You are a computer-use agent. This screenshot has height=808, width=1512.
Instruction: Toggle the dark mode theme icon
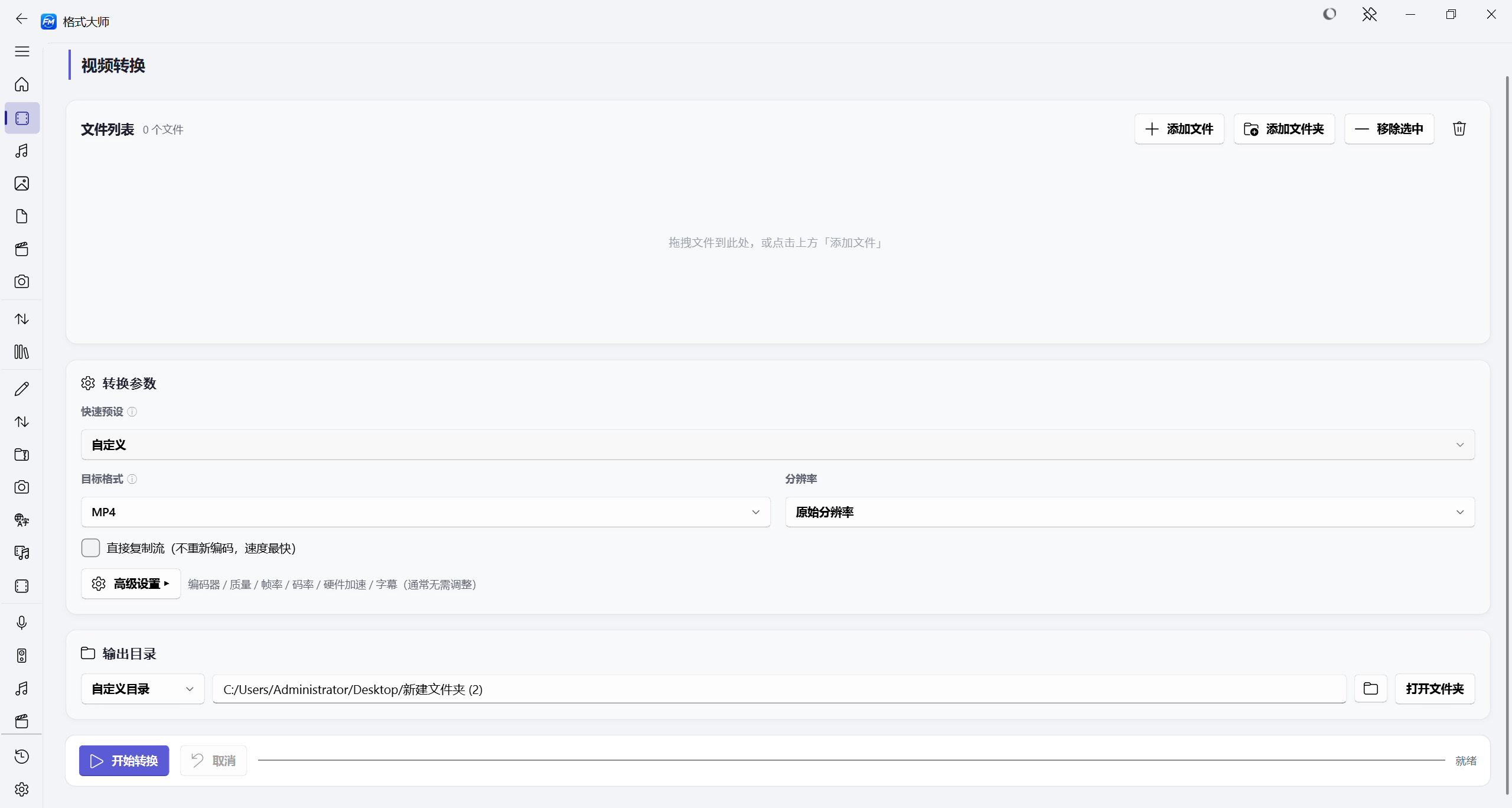coord(1329,14)
